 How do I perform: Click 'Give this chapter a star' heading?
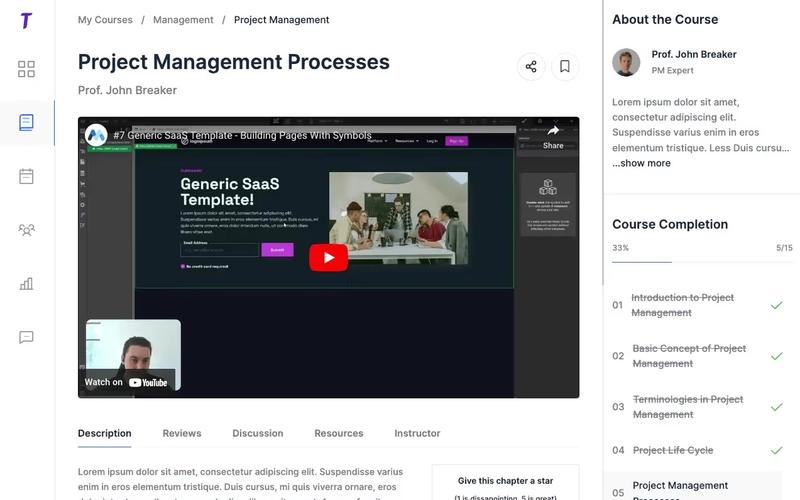[506, 481]
